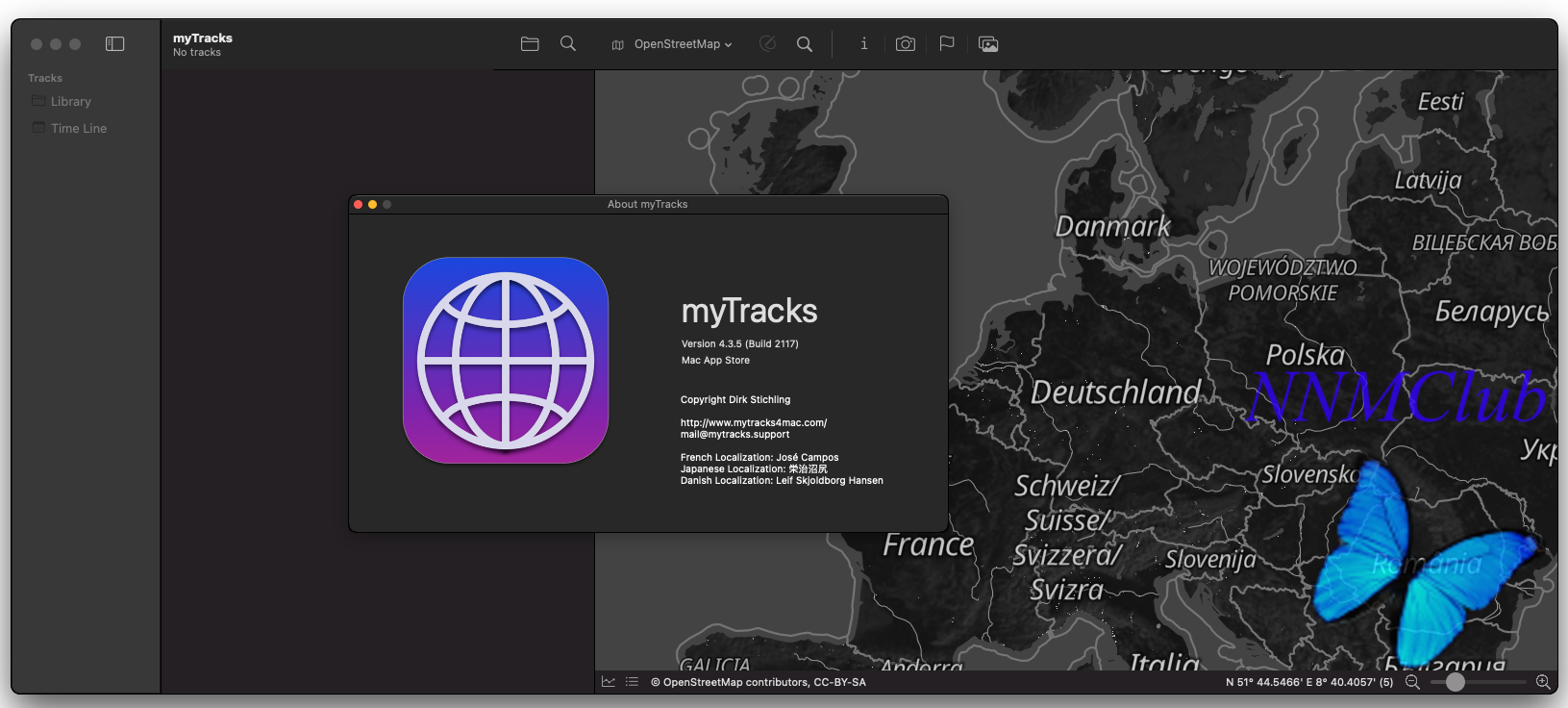
Task: Click Copyright Dirk Stichling text
Action: [x=735, y=400]
